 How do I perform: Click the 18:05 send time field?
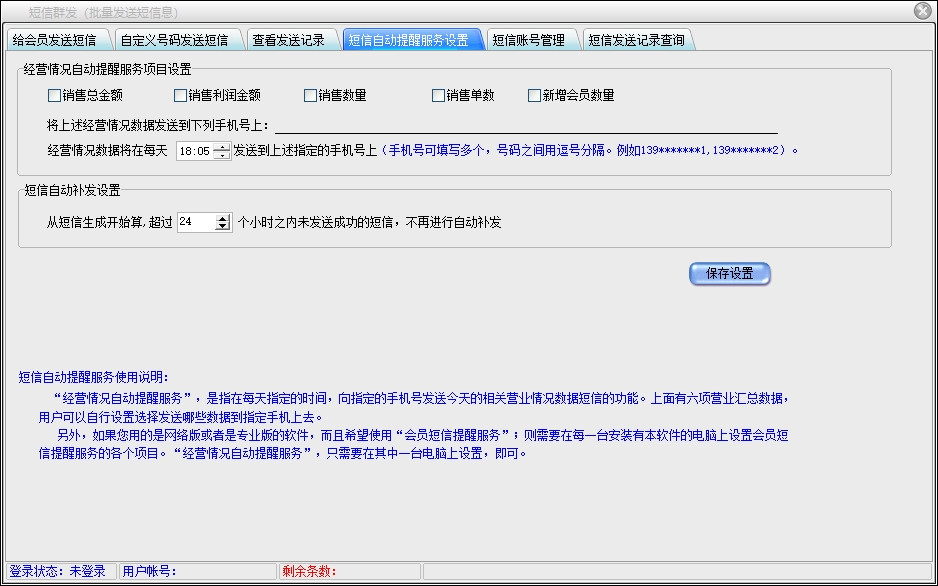click(194, 152)
